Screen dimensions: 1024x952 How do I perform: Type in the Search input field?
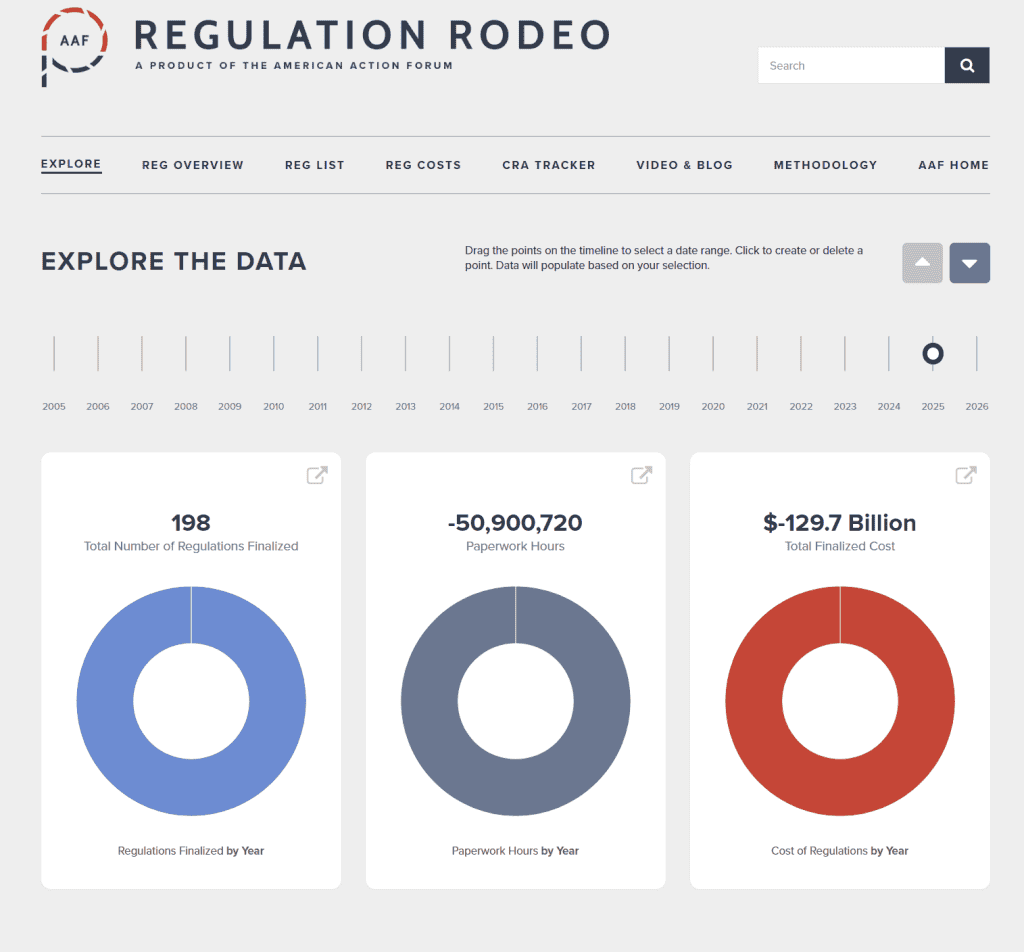pos(850,66)
